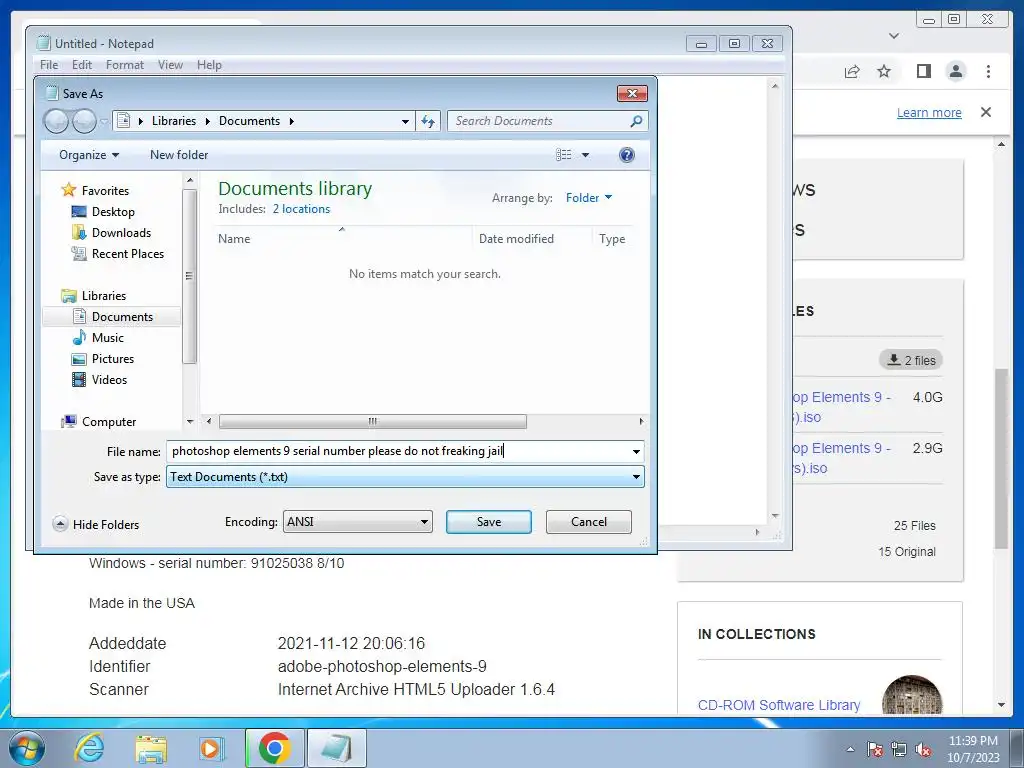1024x768 pixels.
Task: Open CD-ROM Software Library collection link
Action: point(778,705)
